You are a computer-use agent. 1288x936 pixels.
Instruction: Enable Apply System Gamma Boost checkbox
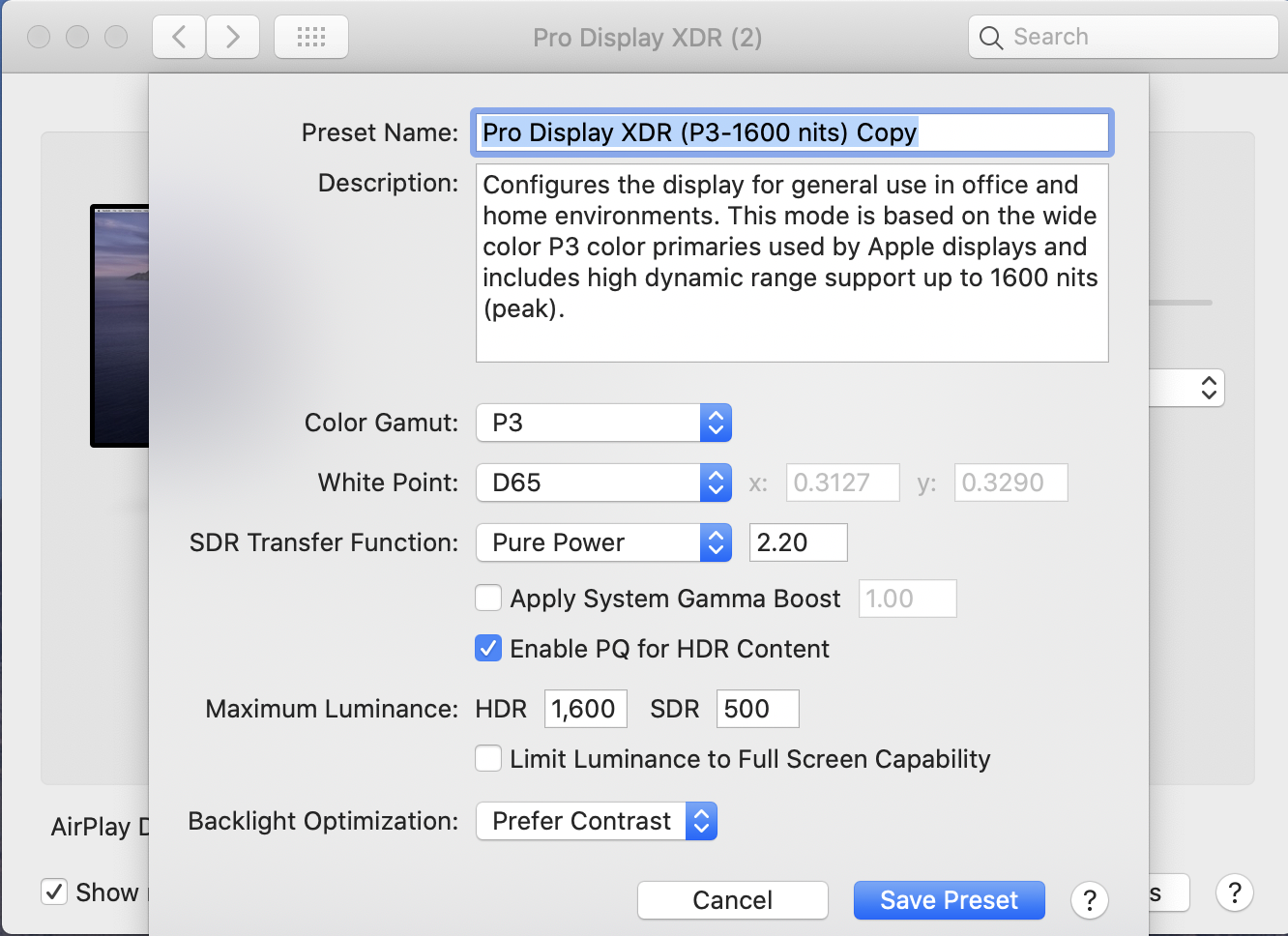(488, 599)
